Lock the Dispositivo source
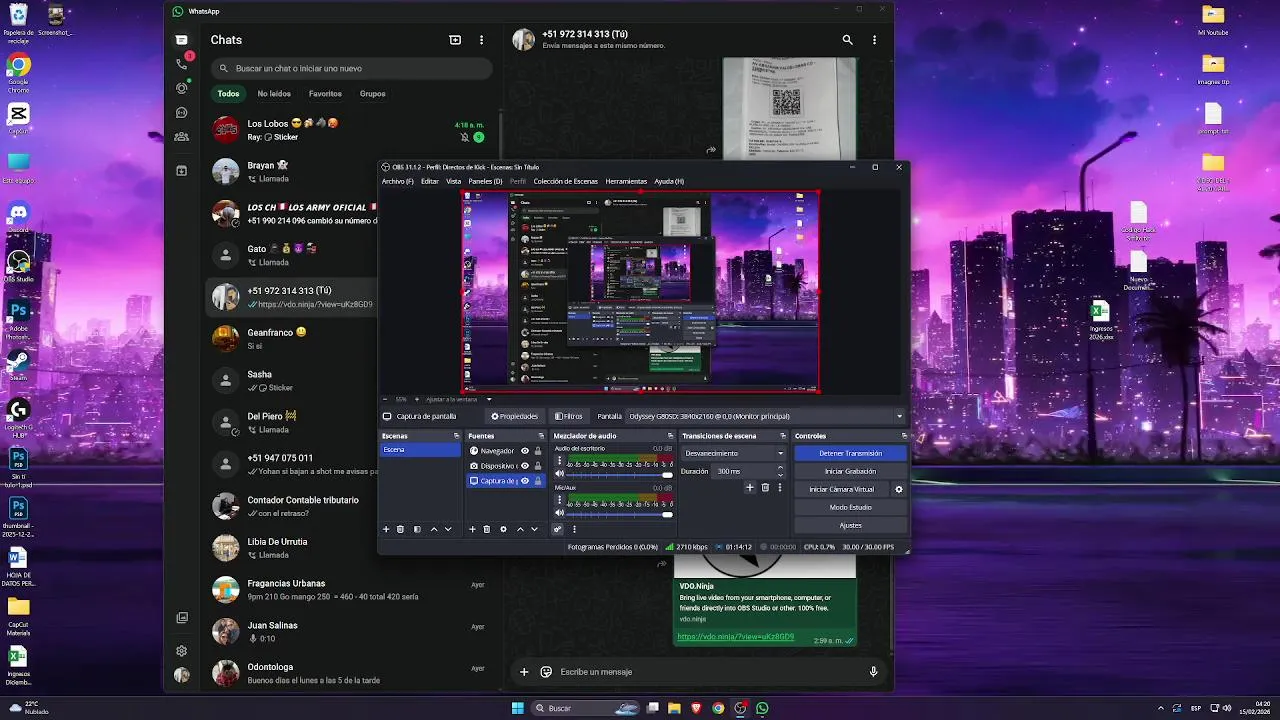 538,466
